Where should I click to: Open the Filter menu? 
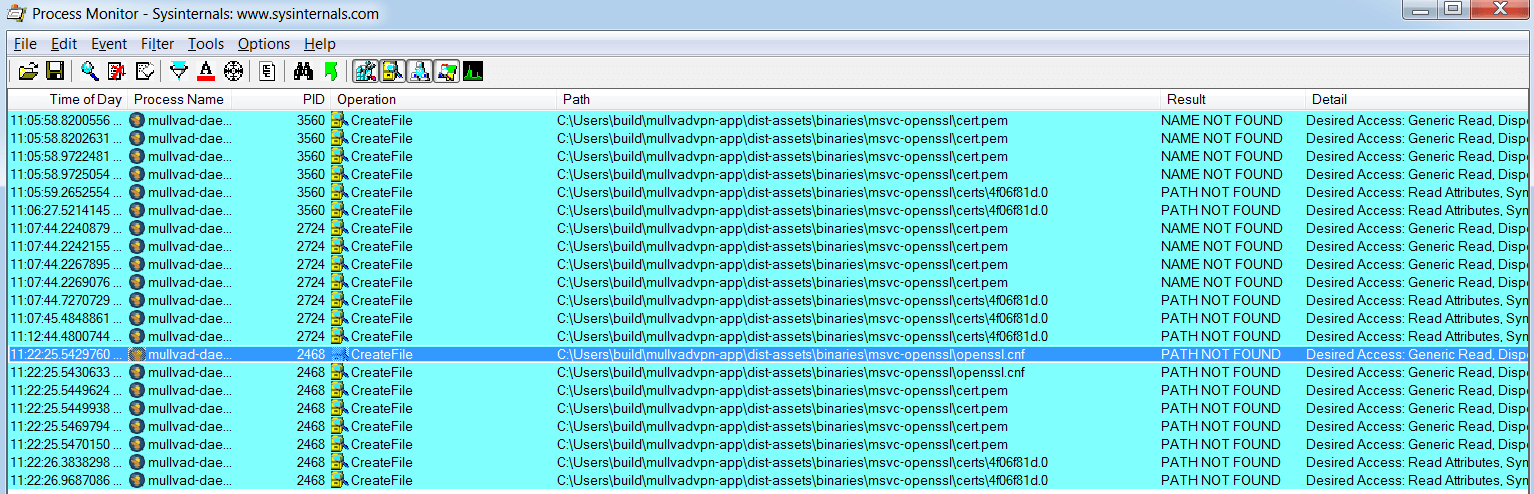(157, 44)
